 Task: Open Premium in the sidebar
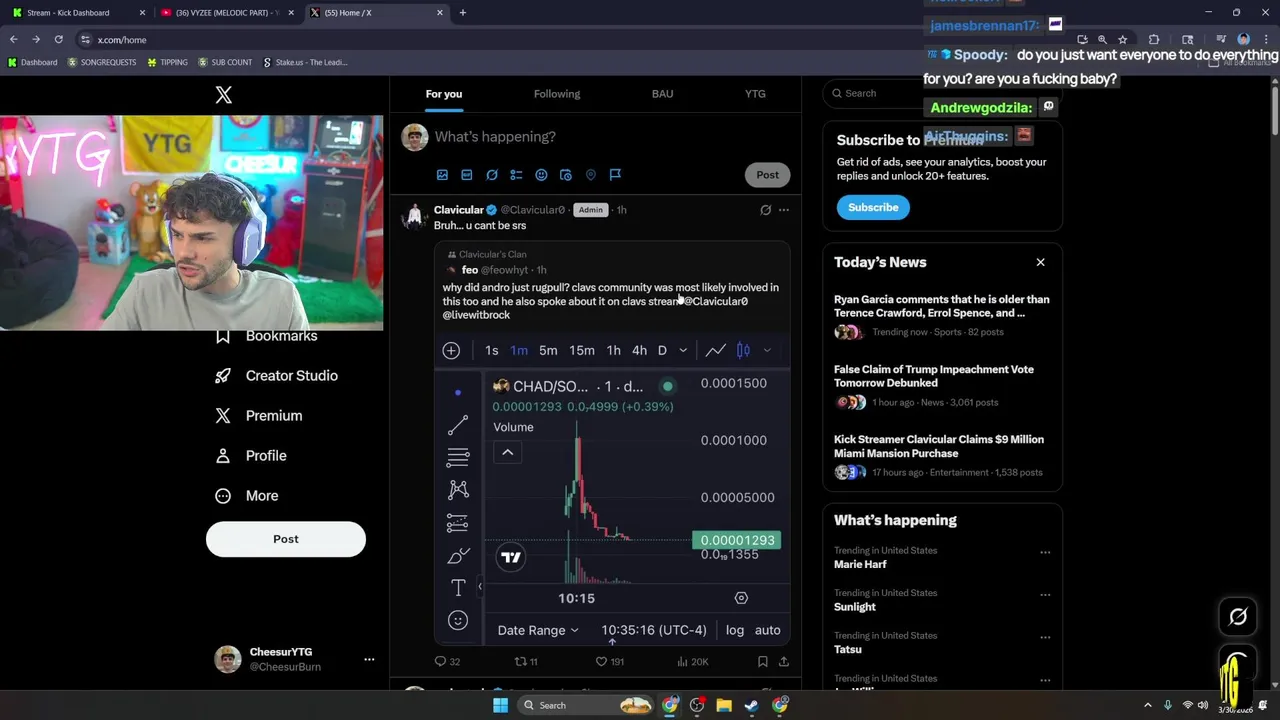click(258, 416)
